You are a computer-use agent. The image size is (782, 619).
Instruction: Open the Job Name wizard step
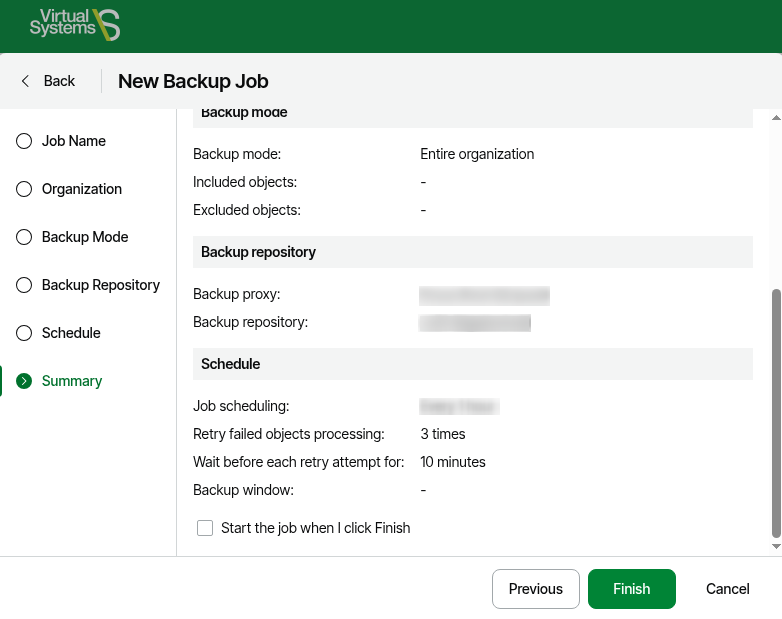click(x=74, y=141)
